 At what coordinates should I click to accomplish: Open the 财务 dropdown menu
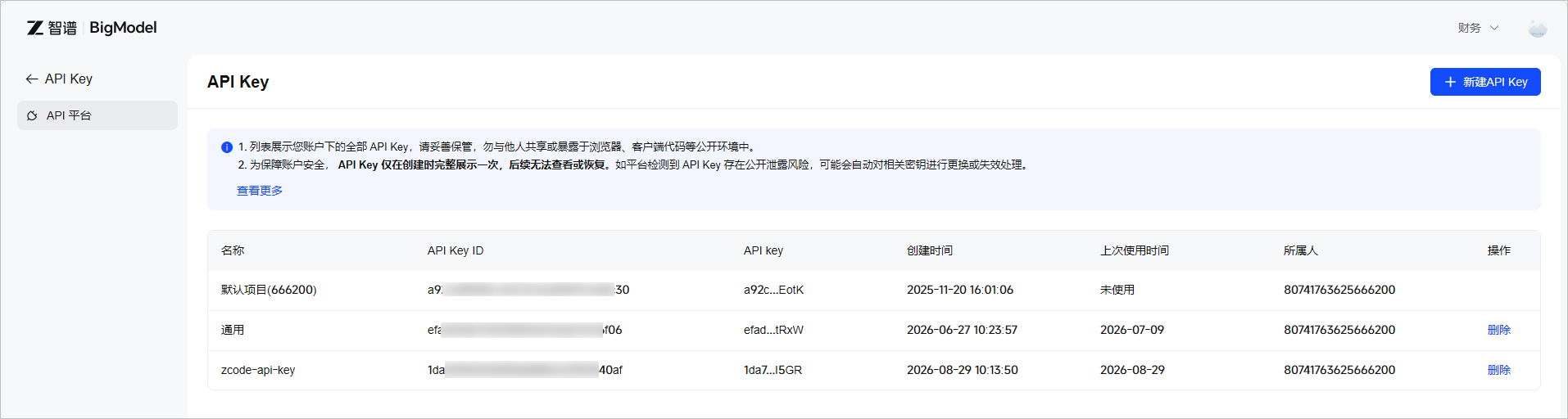pyautogui.click(x=1478, y=28)
